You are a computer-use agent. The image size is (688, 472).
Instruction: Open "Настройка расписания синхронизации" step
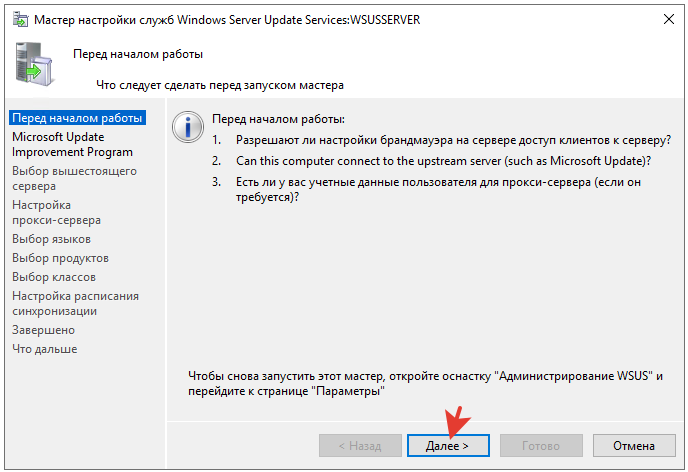click(75, 303)
